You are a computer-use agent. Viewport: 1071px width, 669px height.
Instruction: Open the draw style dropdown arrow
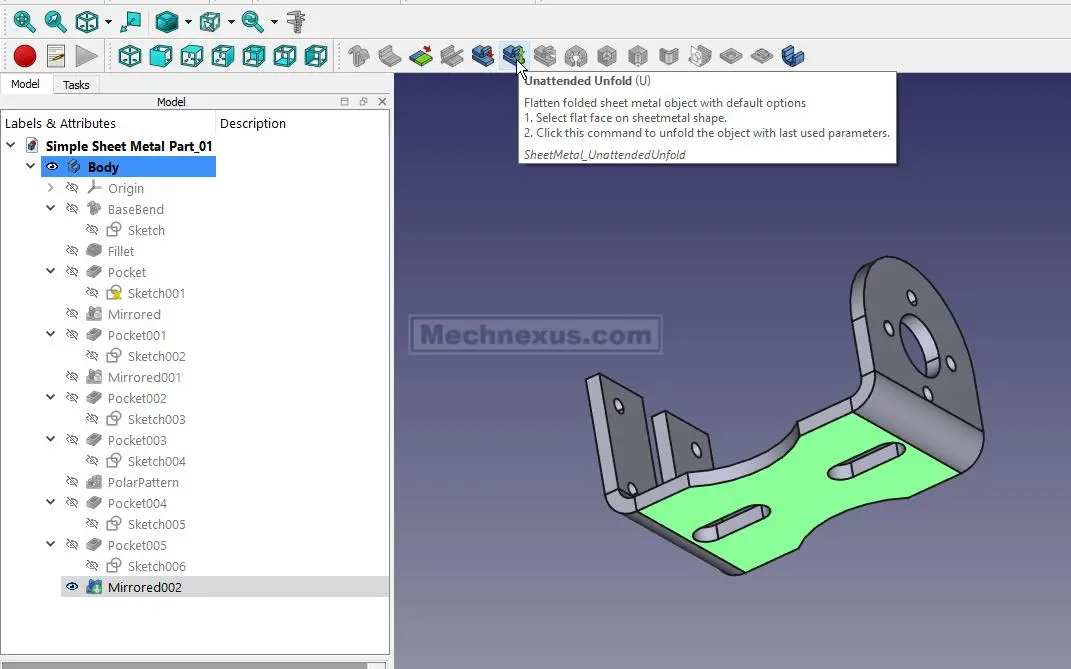187,22
